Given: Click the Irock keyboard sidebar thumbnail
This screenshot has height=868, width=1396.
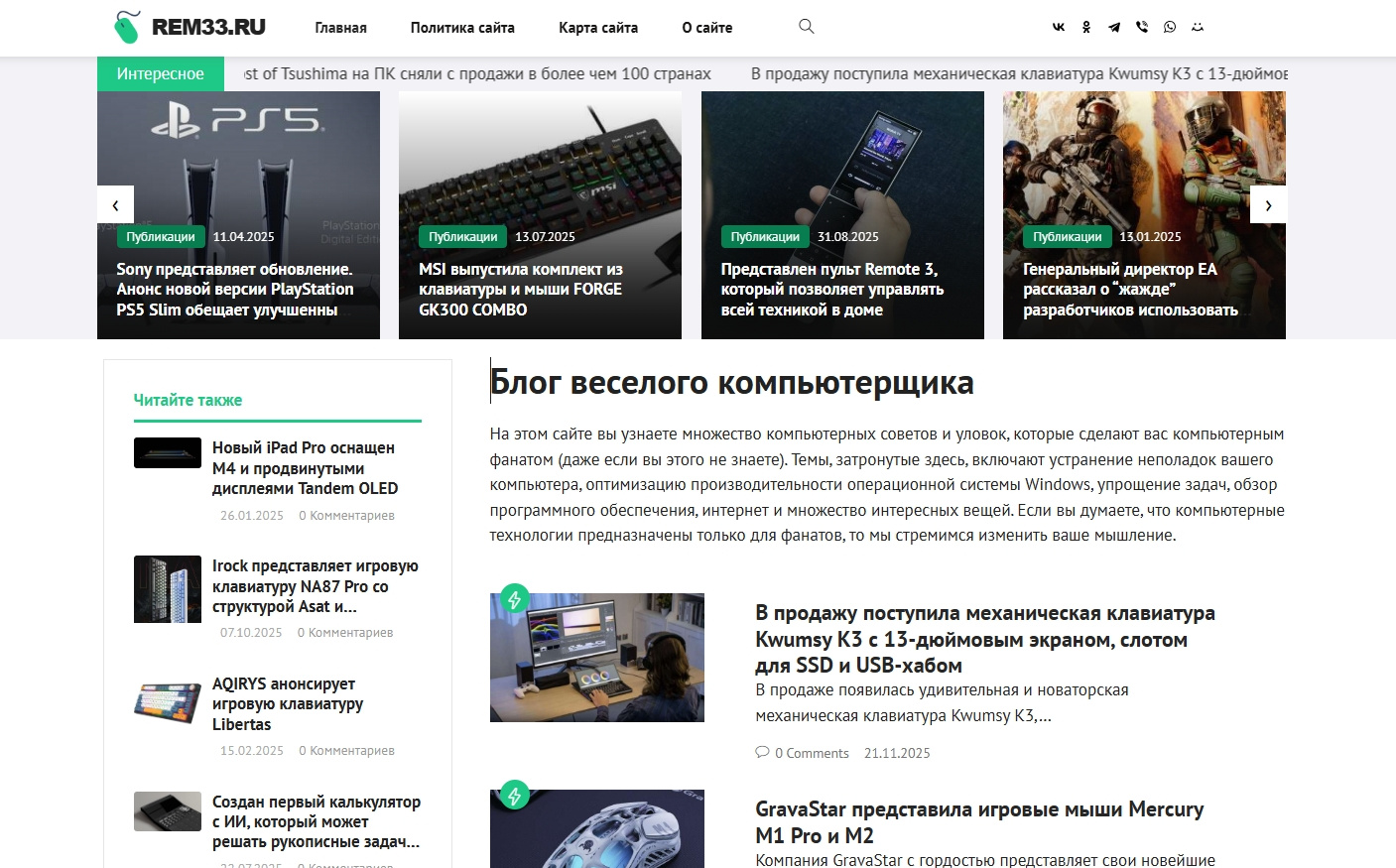Looking at the screenshot, I should click(x=168, y=589).
